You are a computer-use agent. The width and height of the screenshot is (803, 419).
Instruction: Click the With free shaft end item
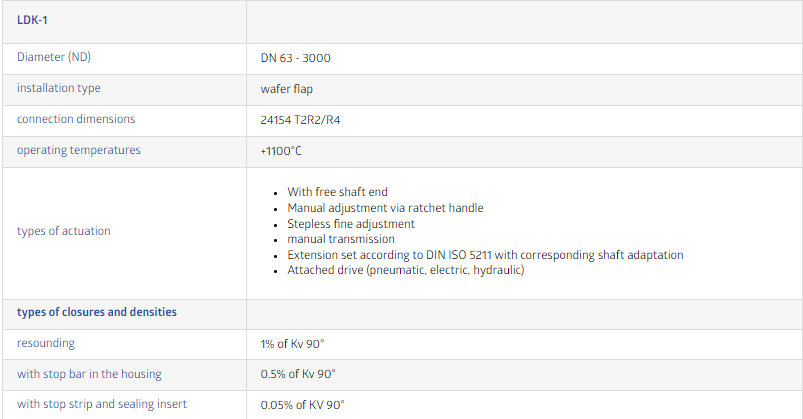tap(337, 192)
